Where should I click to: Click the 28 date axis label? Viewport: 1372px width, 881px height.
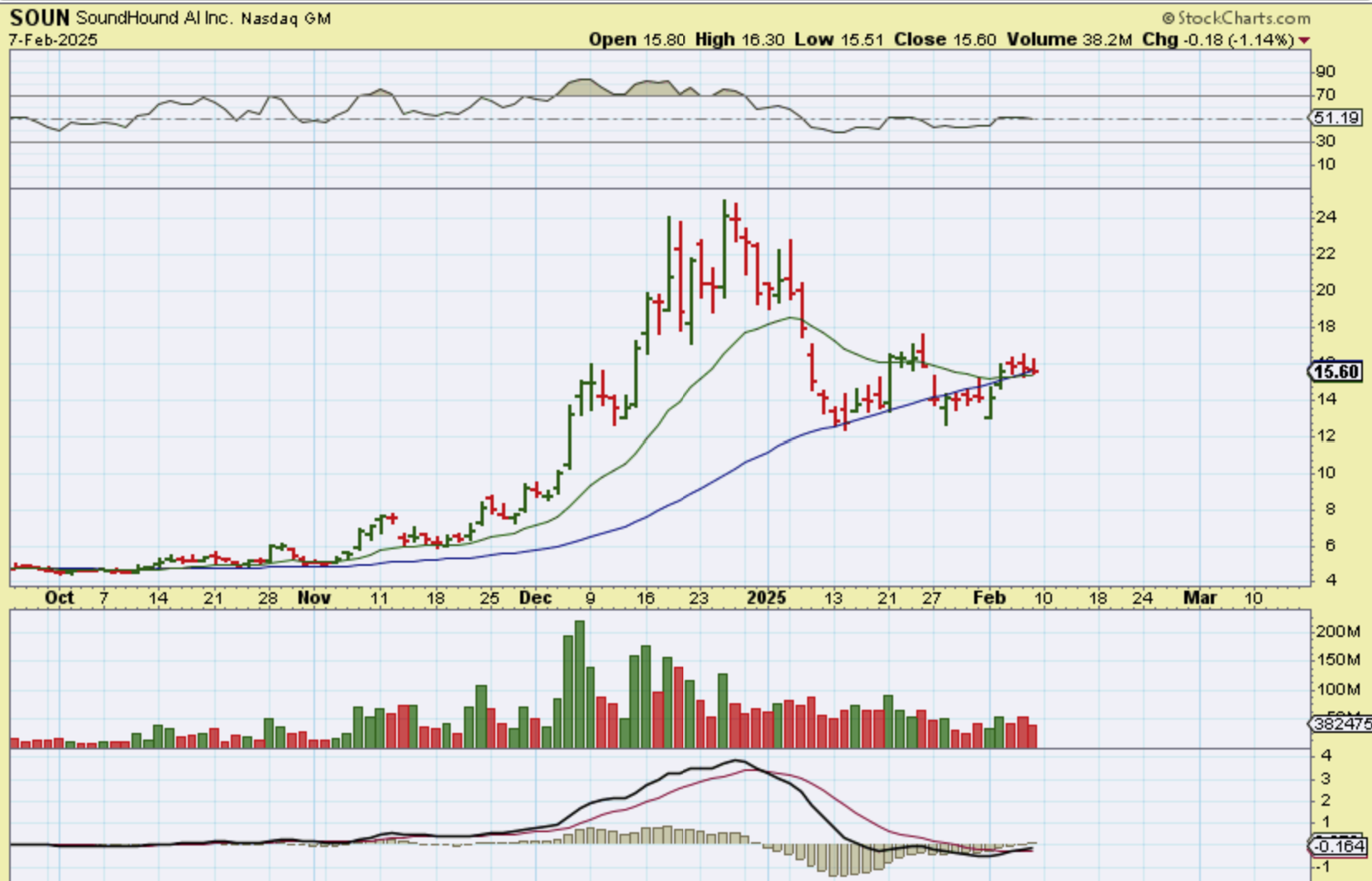pos(267,597)
